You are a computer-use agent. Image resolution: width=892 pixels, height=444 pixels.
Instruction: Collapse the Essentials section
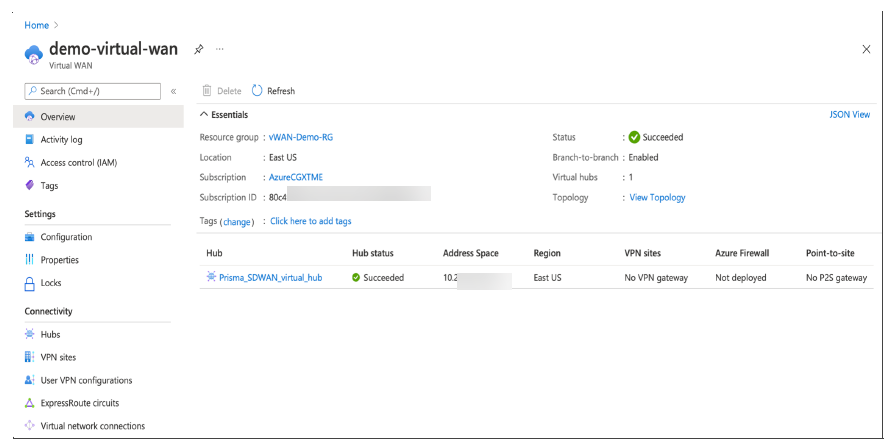pos(205,115)
